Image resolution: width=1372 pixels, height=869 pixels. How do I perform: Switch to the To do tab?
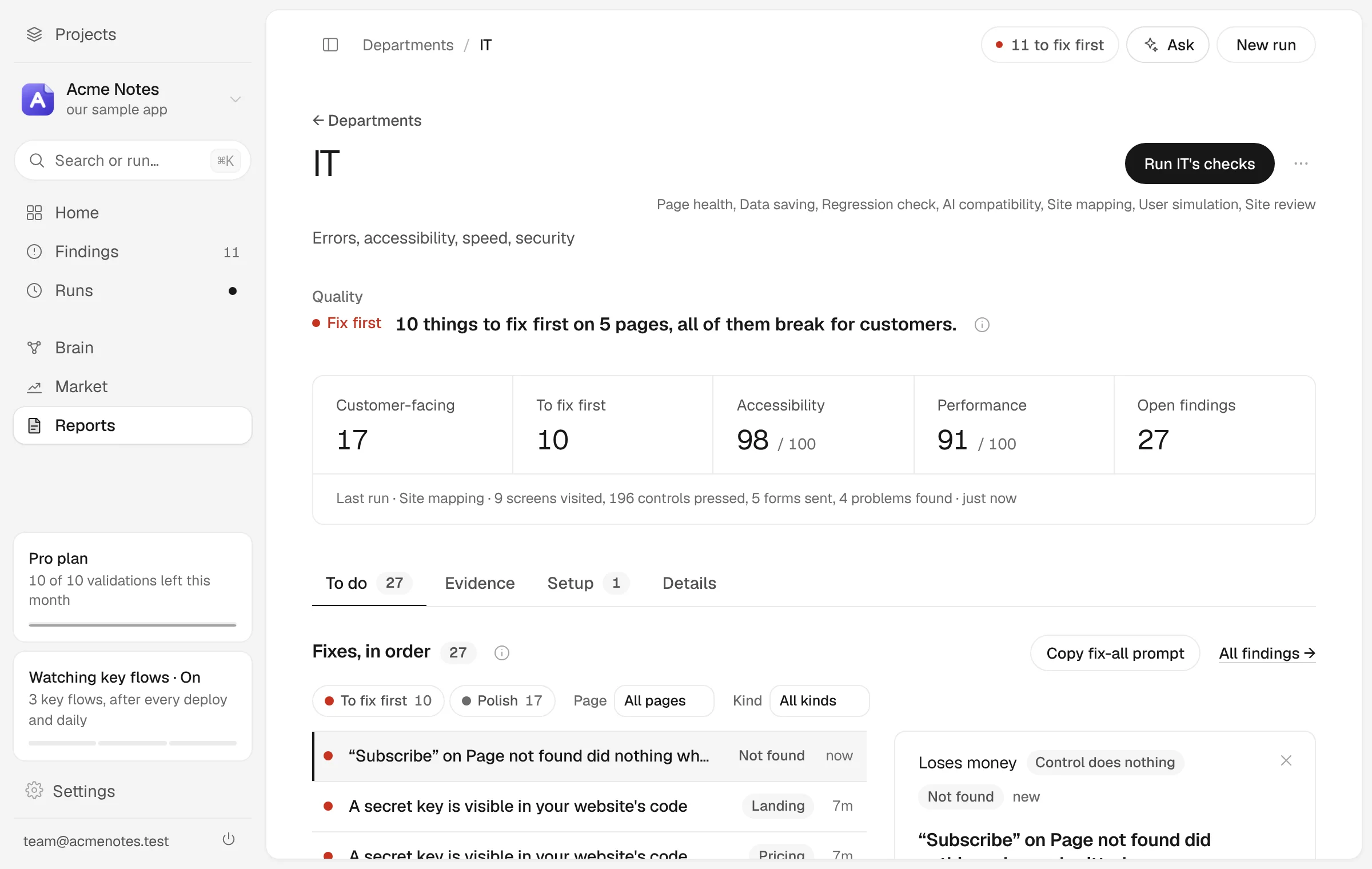[x=369, y=583]
